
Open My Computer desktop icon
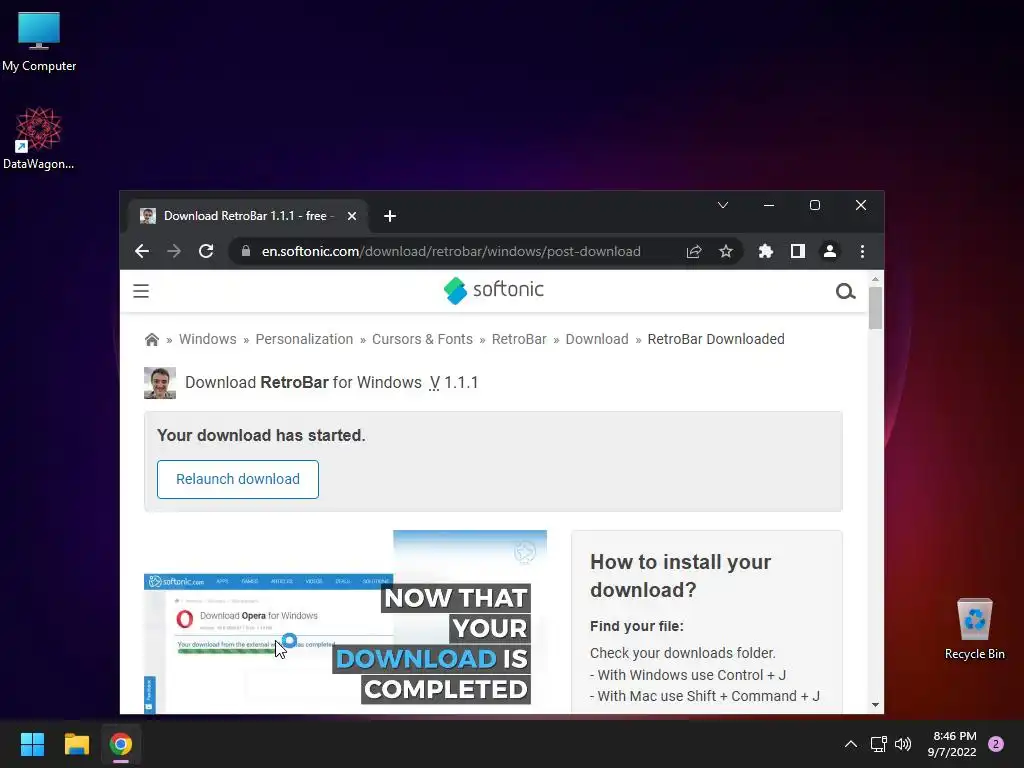[39, 41]
